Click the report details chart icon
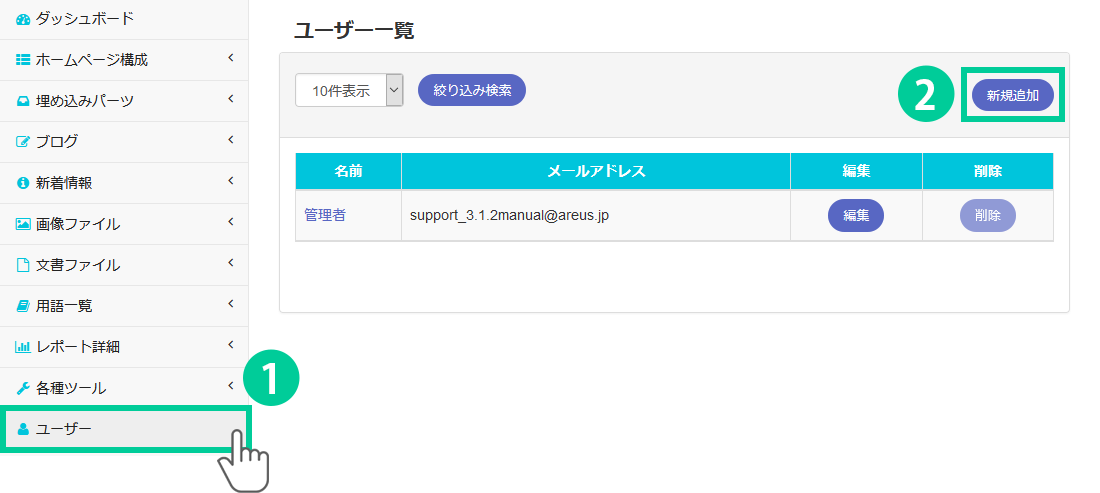Screen dimensions: 1100x493 coord(23,347)
